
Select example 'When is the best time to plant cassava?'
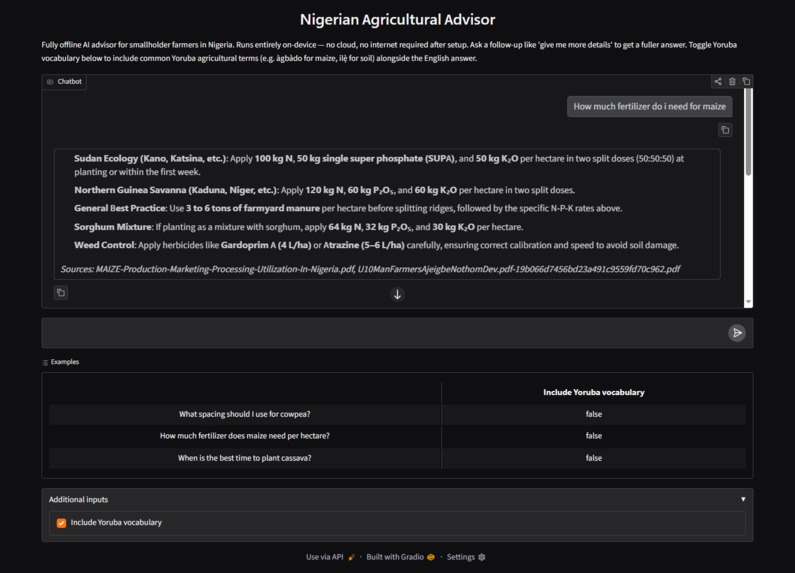[244, 457]
